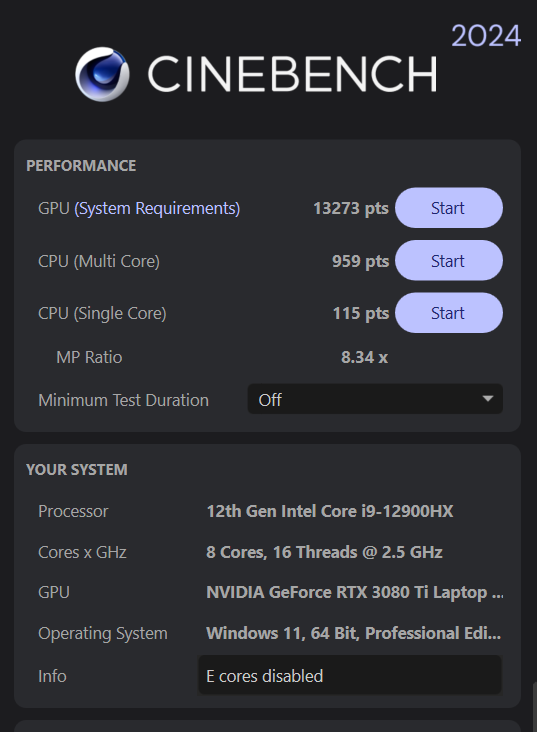Click the CINEBENCH title text
The image size is (537, 732).
(292, 74)
